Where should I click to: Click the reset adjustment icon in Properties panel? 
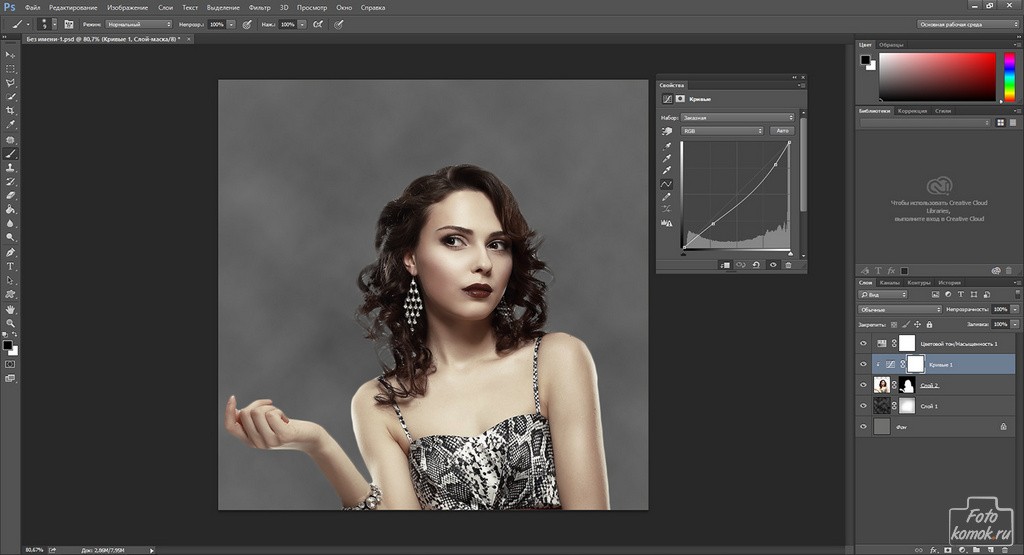click(x=755, y=265)
